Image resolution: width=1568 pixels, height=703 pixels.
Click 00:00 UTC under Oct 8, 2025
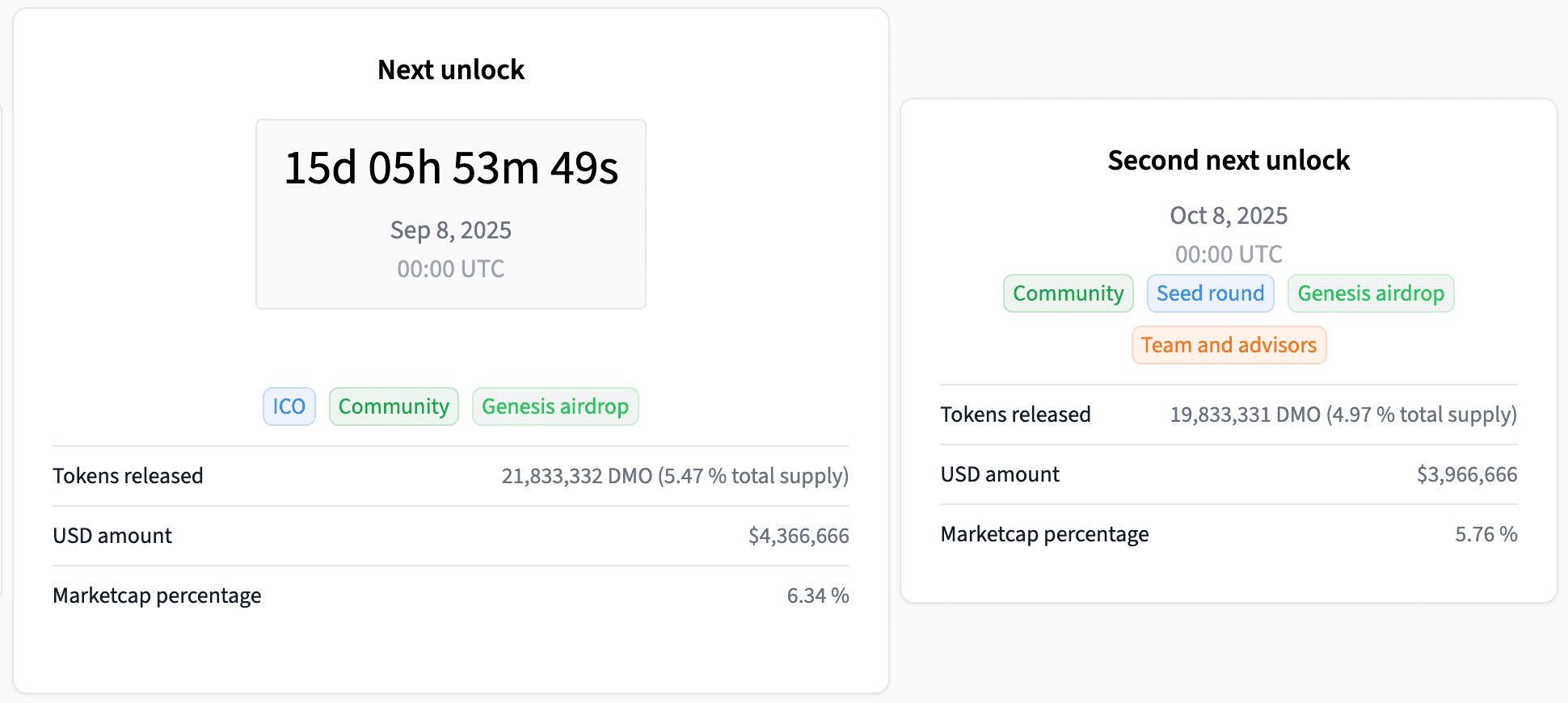[x=1229, y=255]
